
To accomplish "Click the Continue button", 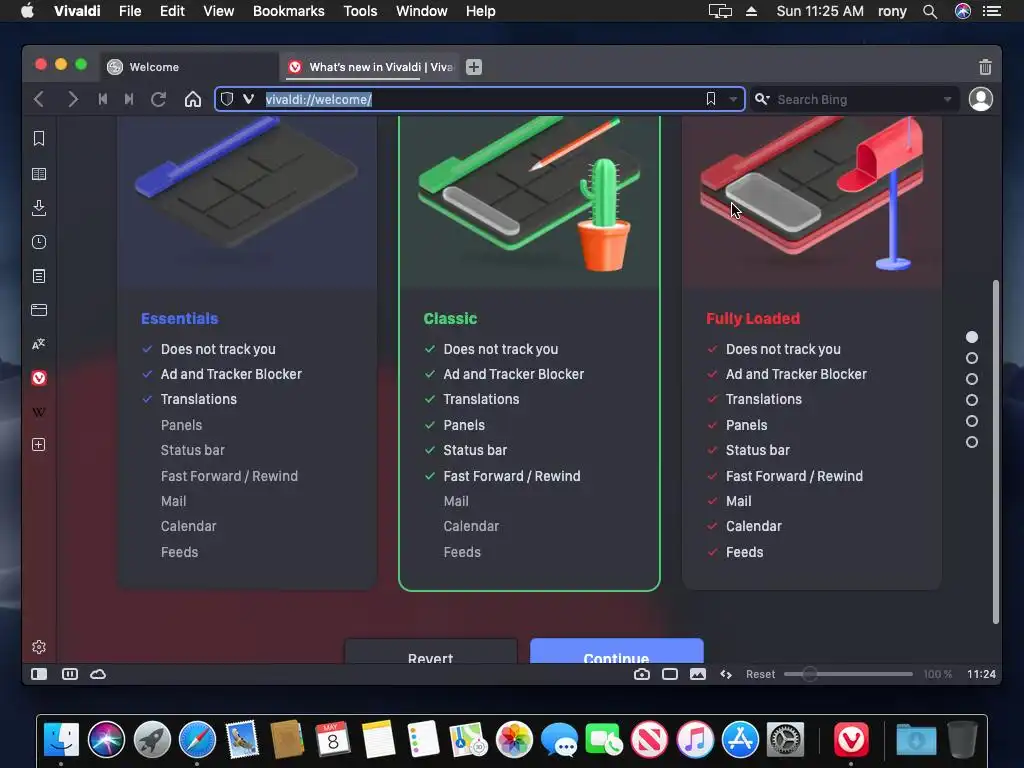I will click(x=616, y=651).
